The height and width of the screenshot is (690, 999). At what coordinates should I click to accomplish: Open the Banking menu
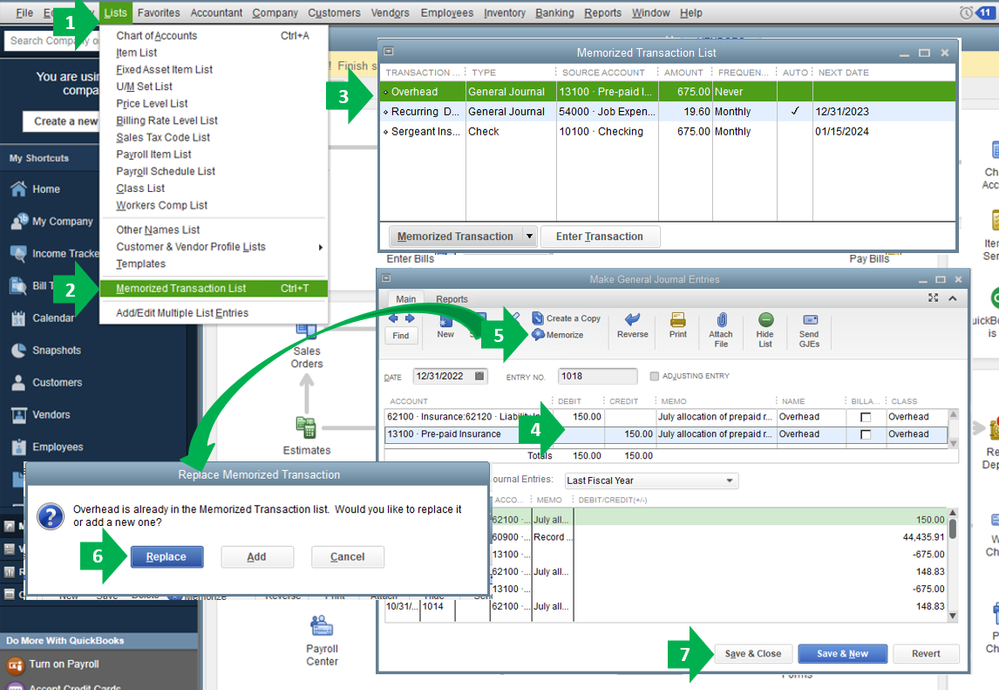pos(554,13)
